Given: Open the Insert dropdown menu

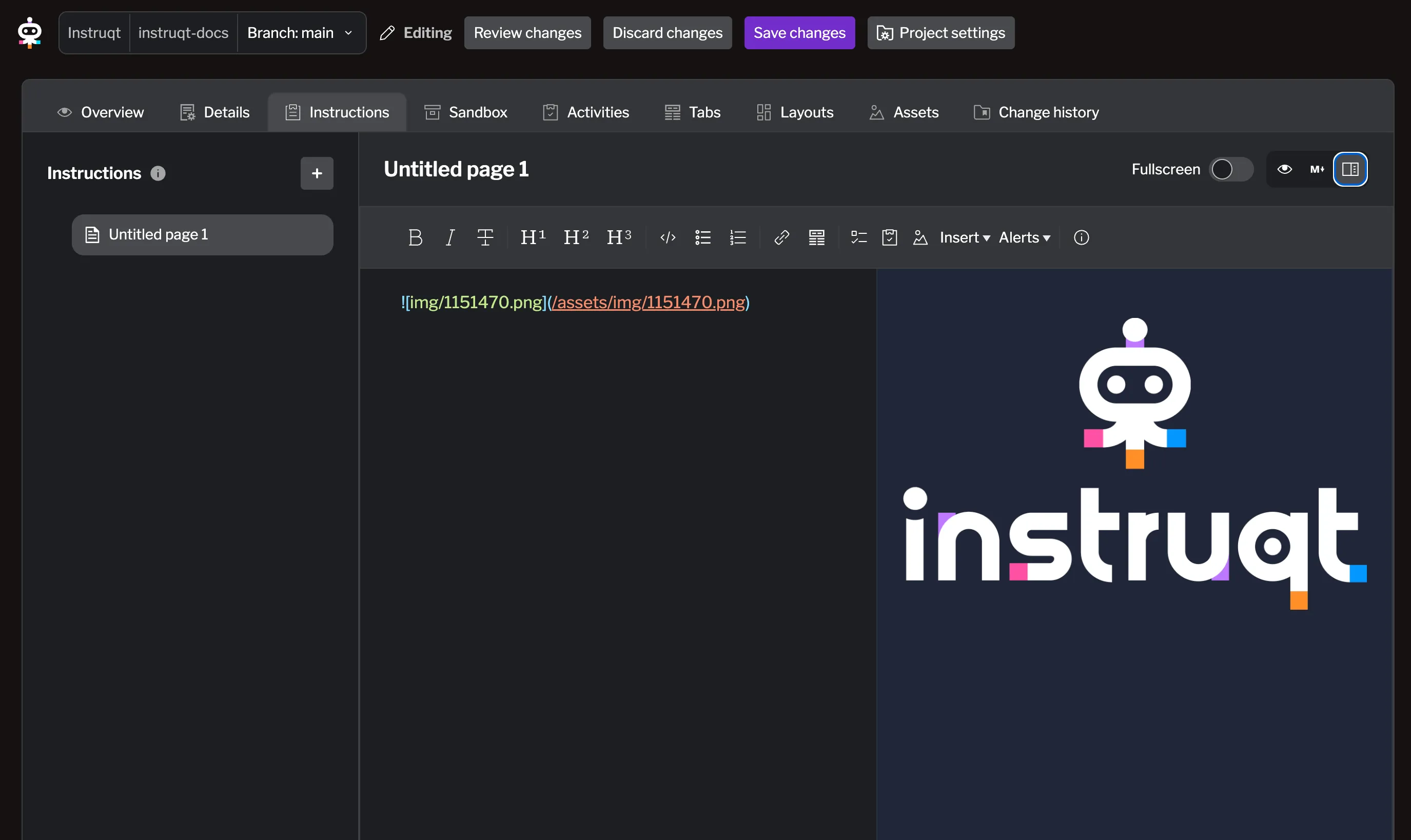Looking at the screenshot, I should tap(964, 237).
